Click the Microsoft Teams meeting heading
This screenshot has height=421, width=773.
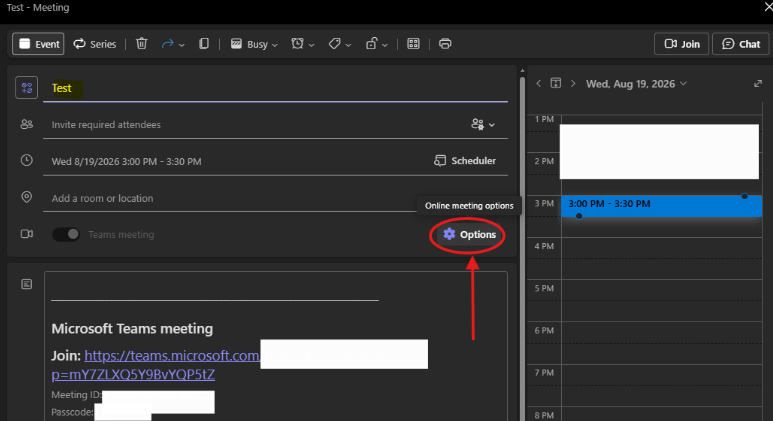pyautogui.click(x=132, y=329)
